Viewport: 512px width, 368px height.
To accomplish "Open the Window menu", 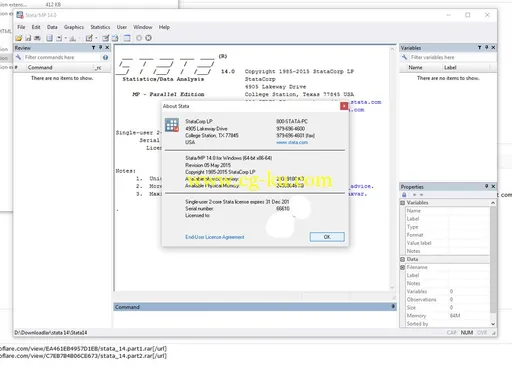I will click(x=143, y=27).
